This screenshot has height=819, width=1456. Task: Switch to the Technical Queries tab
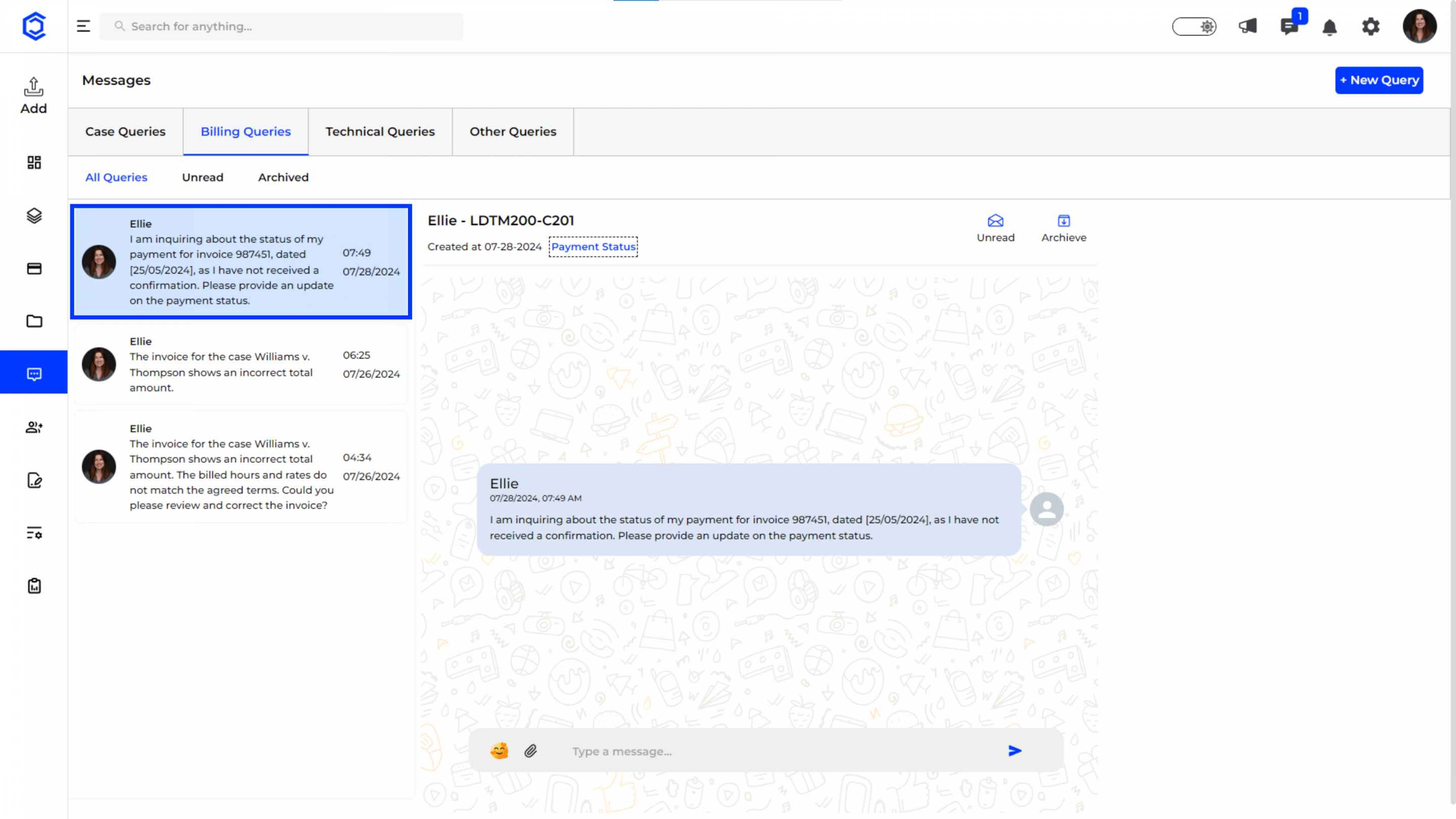click(380, 131)
